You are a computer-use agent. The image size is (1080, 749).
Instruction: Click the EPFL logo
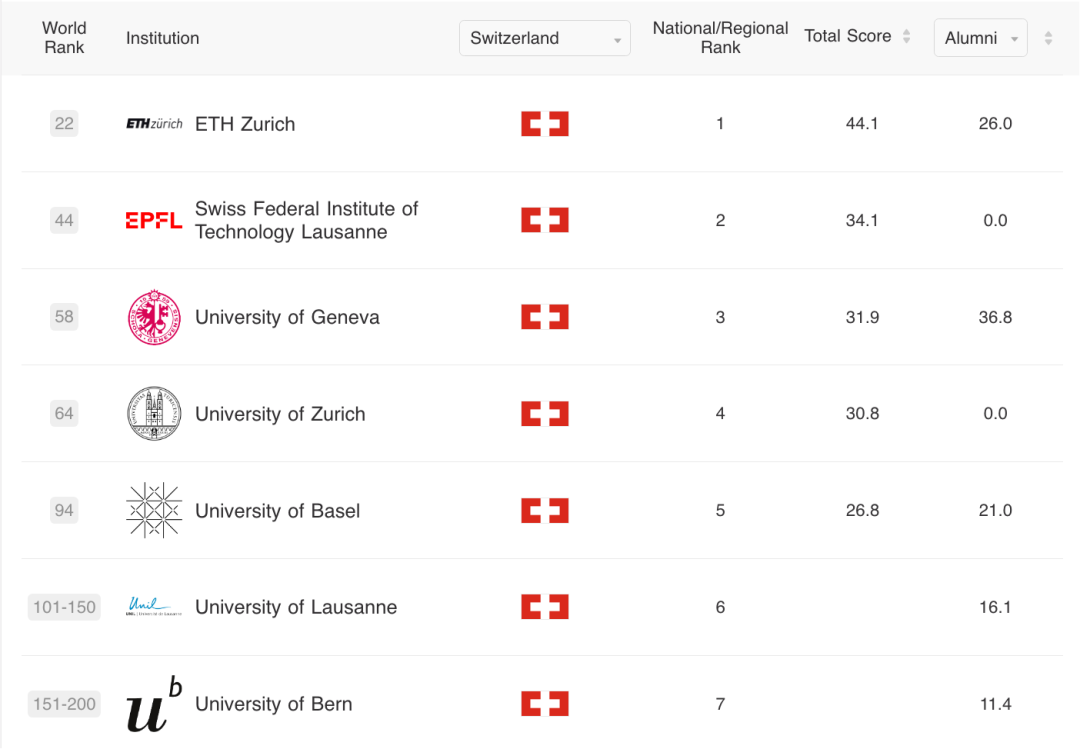pos(154,220)
